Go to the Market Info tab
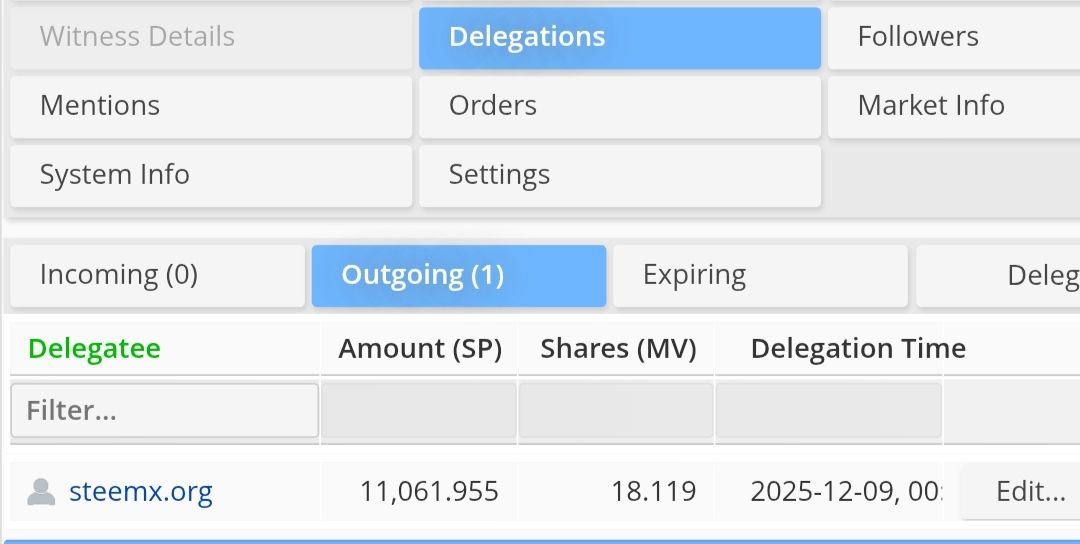The image size is (1080, 544). click(954, 107)
